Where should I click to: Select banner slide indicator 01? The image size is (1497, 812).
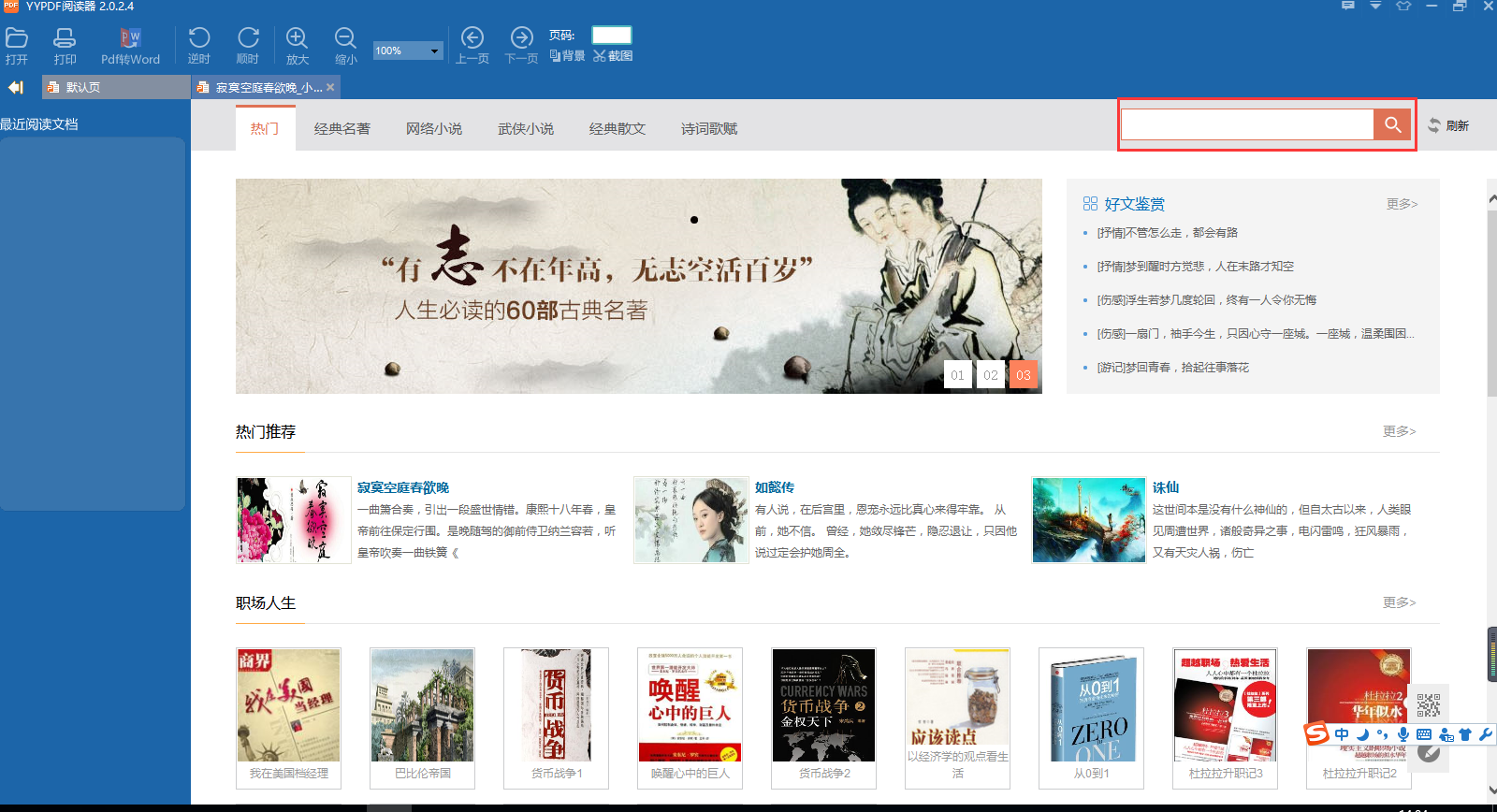(957, 375)
